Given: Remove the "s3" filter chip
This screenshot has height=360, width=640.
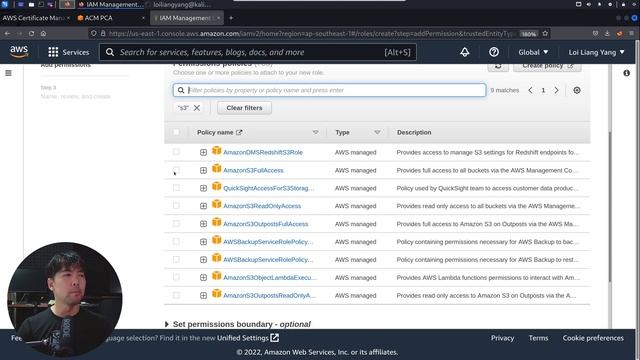Looking at the screenshot, I should 197,108.
